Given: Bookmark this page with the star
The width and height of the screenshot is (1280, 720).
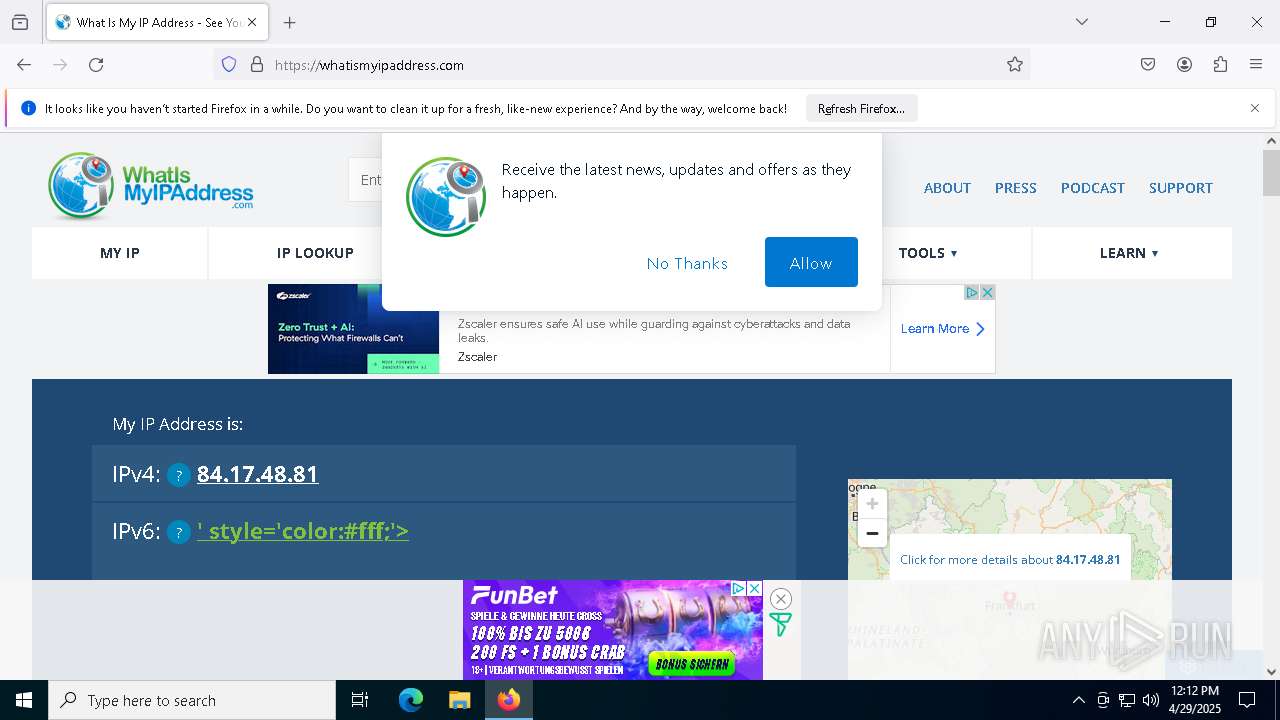Looking at the screenshot, I should (x=1015, y=65).
